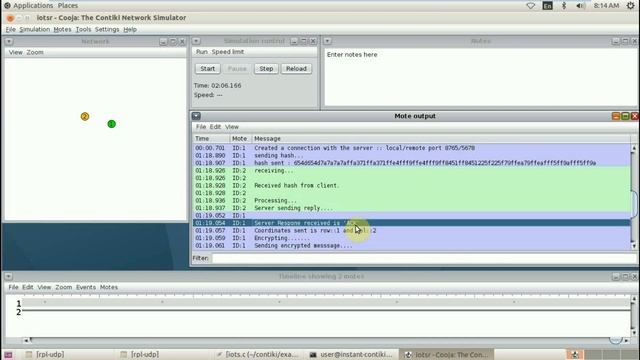Open View menu in Network panel
The width and height of the screenshot is (640, 360).
tap(16, 52)
